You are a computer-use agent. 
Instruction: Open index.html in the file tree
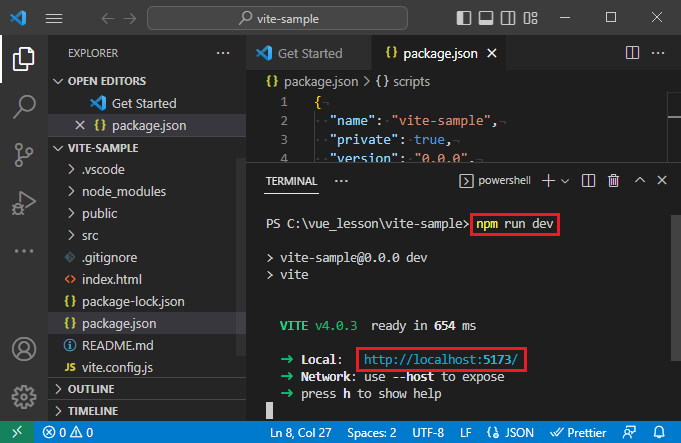coord(147,280)
